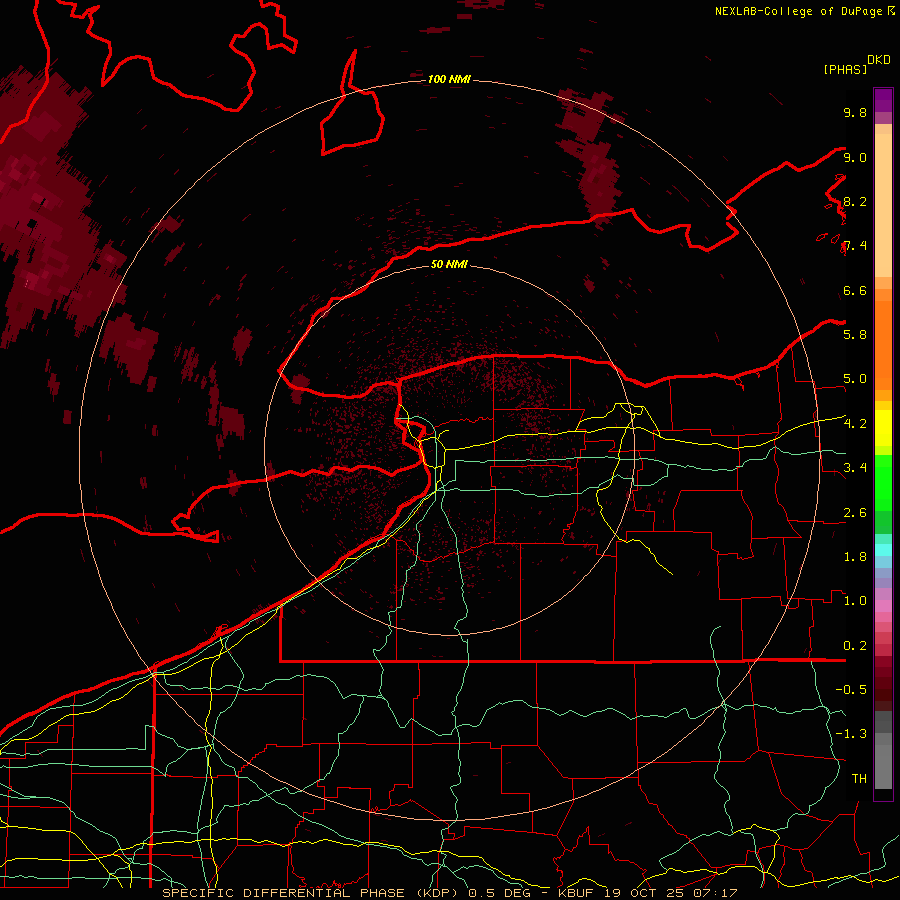900x900 pixels.
Task: Click the 7.4 scale value
Action: (855, 246)
